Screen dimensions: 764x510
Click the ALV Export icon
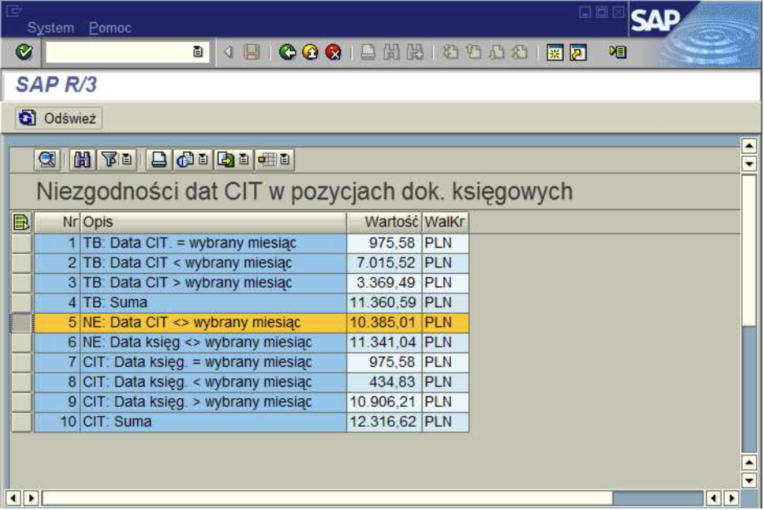coord(226,160)
